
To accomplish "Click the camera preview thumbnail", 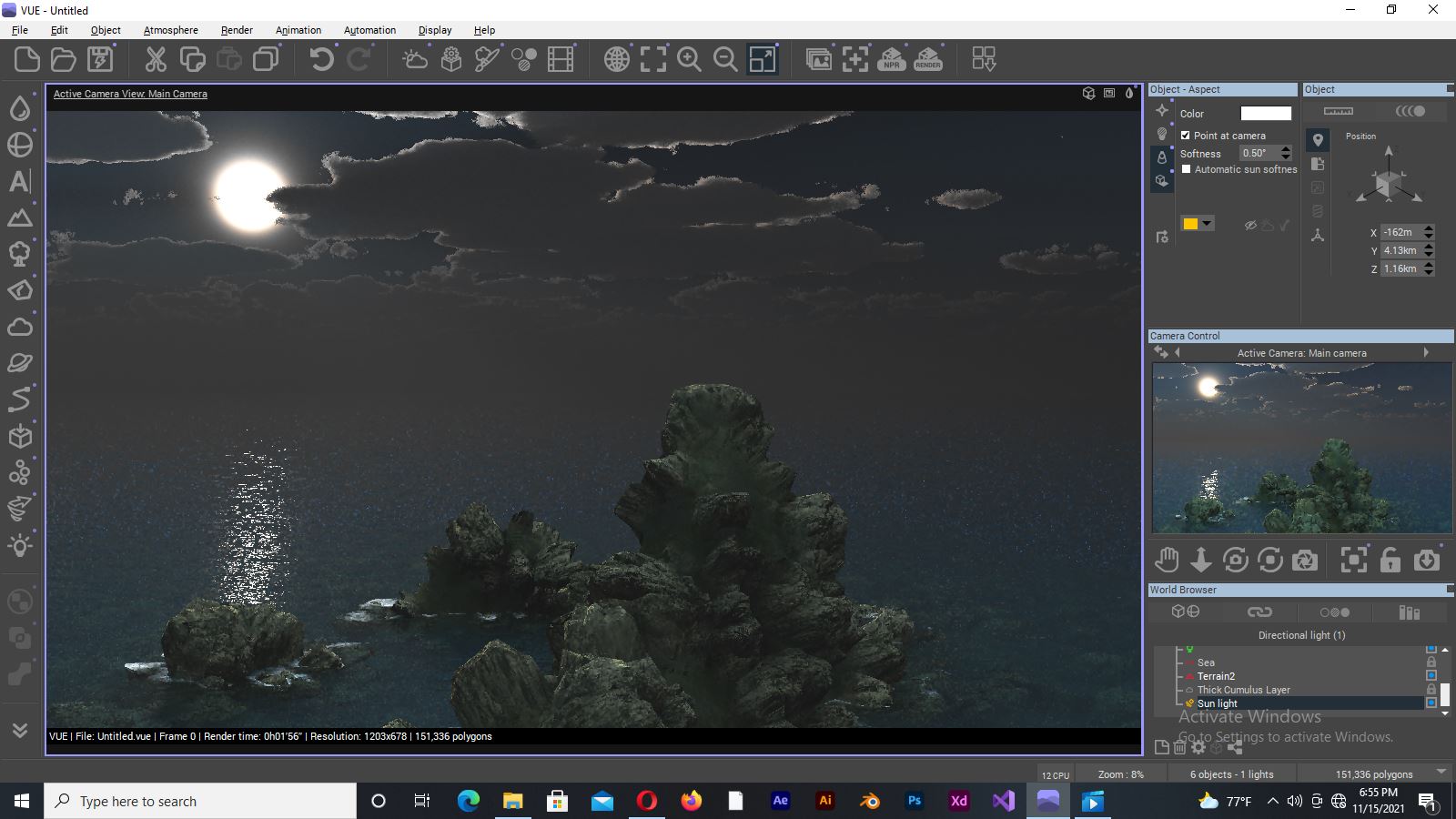I will (1302, 448).
